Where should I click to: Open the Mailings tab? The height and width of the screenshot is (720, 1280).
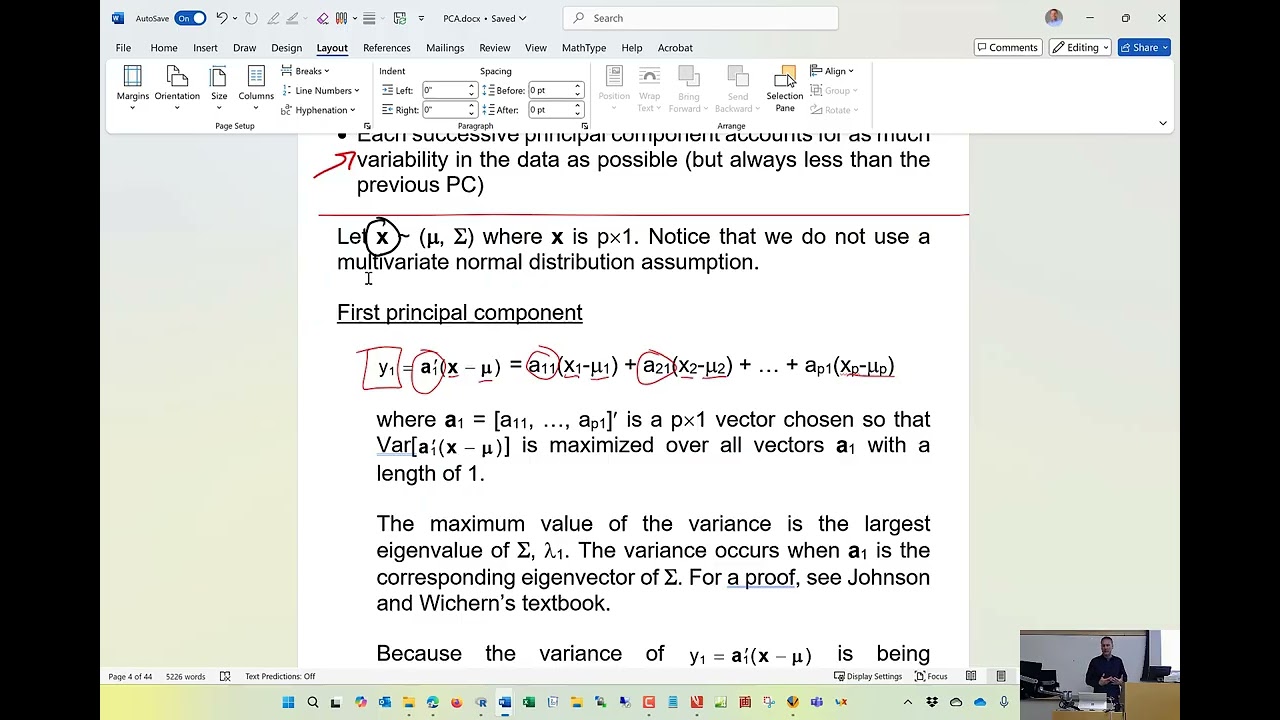tap(445, 47)
